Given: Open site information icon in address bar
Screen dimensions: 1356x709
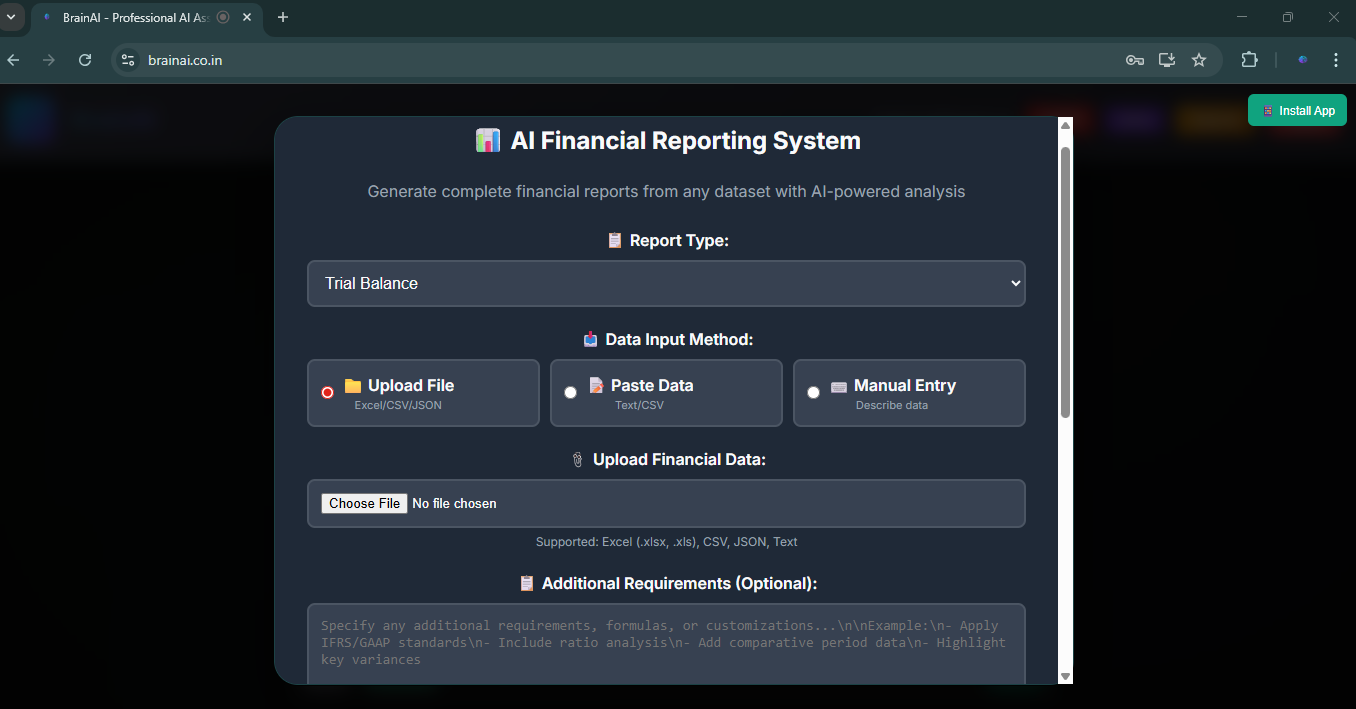Looking at the screenshot, I should point(127,60).
